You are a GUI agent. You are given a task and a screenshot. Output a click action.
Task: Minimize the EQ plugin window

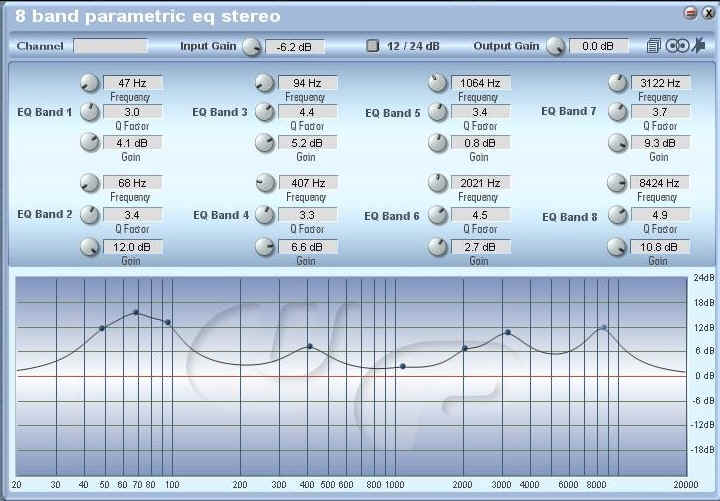point(691,13)
